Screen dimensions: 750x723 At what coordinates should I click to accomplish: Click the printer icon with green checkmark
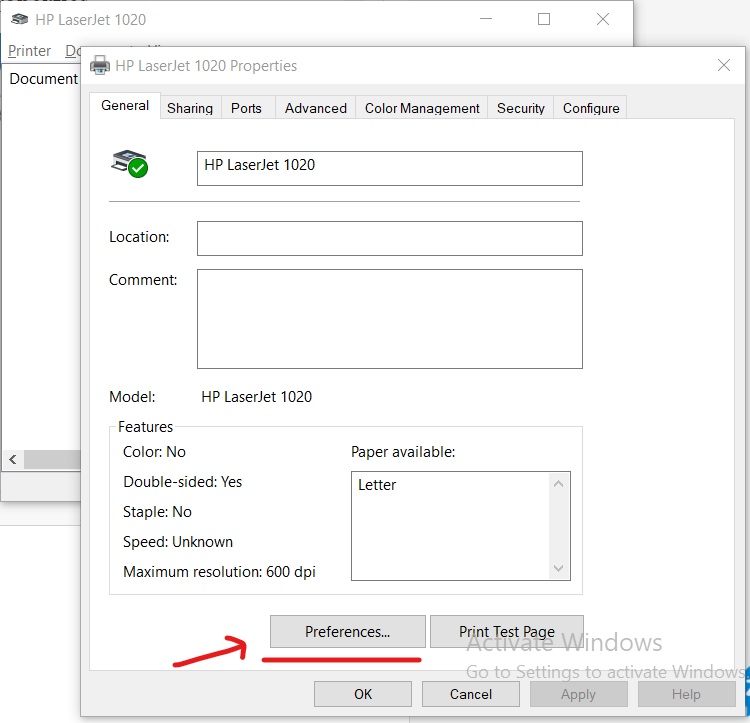129,163
